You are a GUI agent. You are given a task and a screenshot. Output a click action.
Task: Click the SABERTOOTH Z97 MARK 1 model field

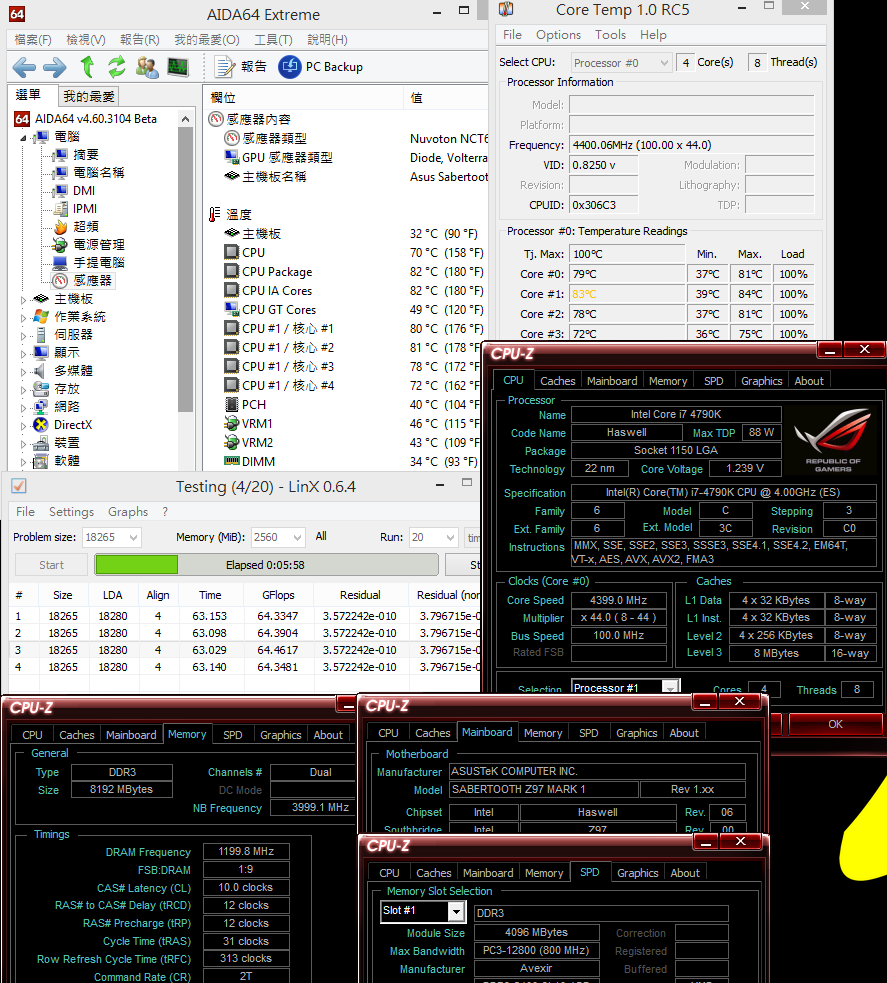click(x=543, y=789)
